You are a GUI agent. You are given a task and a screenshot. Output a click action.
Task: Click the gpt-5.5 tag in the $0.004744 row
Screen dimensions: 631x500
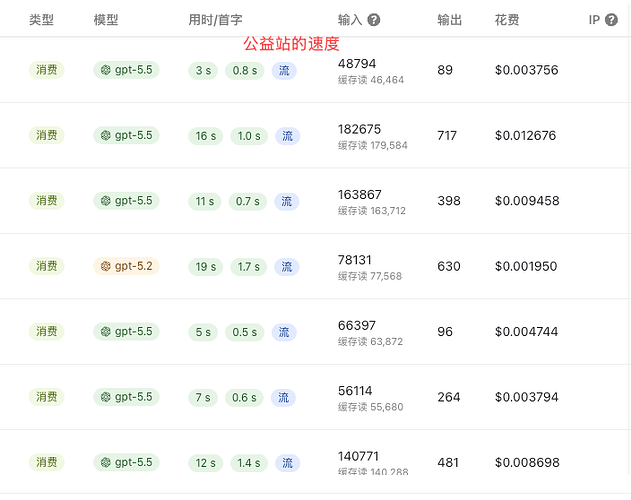tap(126, 331)
